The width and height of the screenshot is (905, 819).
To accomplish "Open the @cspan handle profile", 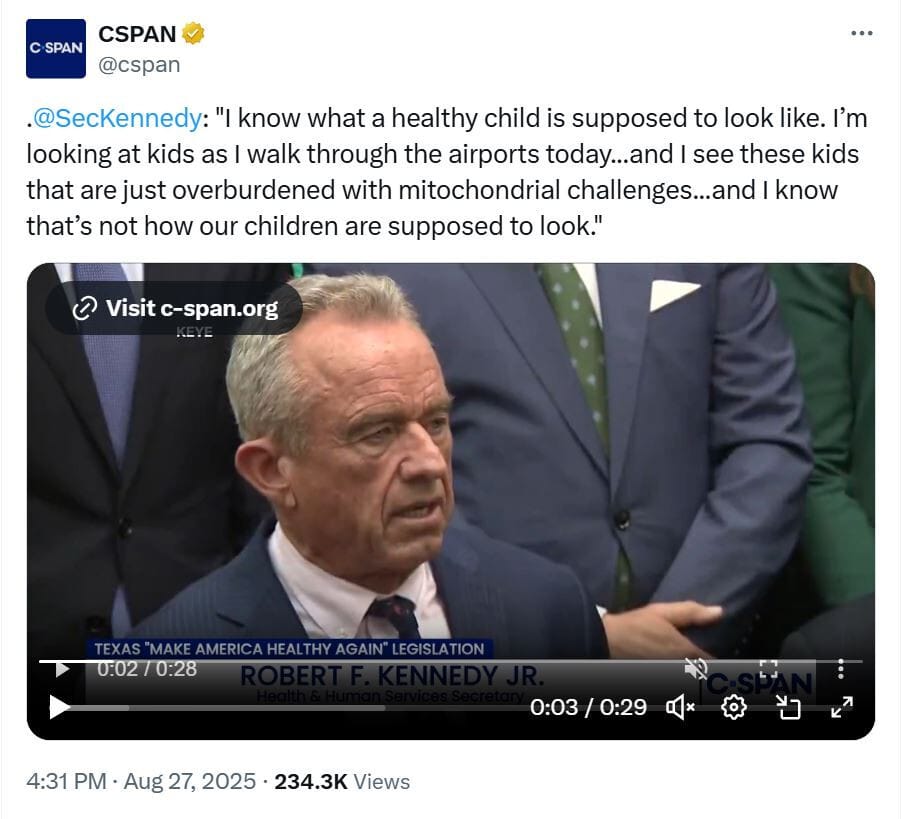I will [139, 65].
